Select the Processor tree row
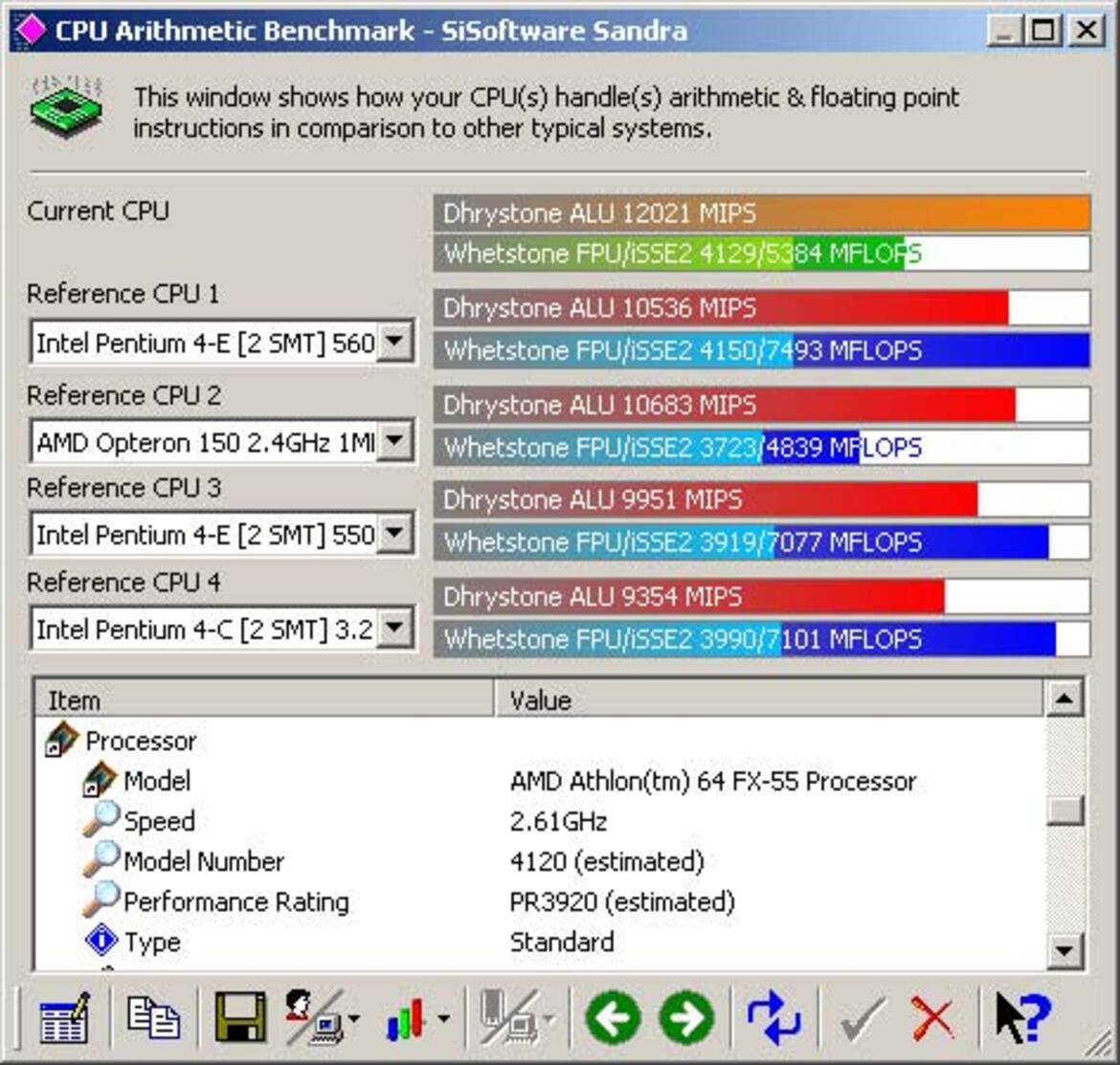This screenshot has width=1120, height=1065. click(x=141, y=741)
